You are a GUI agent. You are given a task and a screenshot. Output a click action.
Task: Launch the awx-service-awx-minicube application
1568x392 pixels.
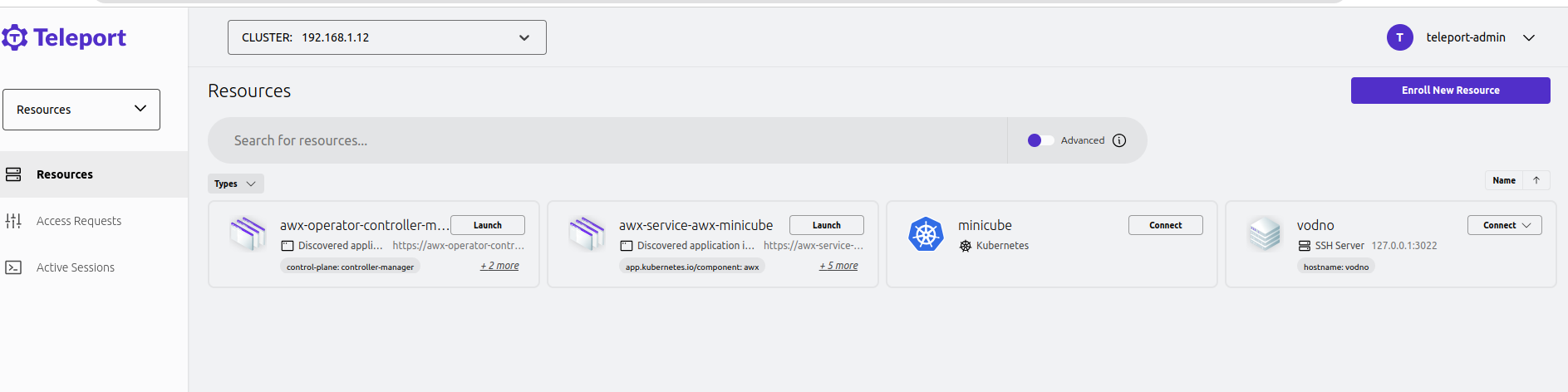(x=827, y=225)
